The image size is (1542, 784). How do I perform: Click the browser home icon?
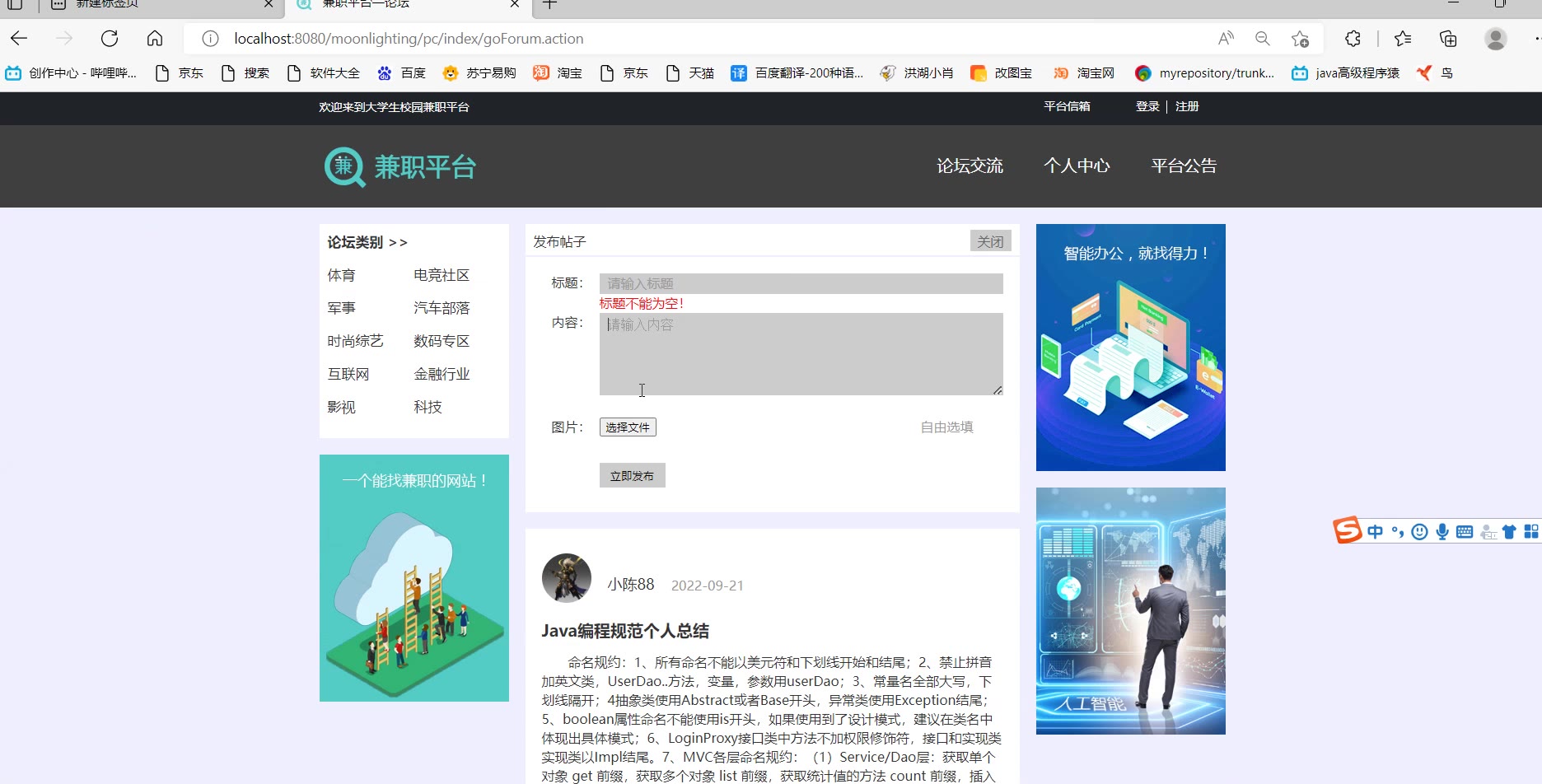pyautogui.click(x=155, y=39)
